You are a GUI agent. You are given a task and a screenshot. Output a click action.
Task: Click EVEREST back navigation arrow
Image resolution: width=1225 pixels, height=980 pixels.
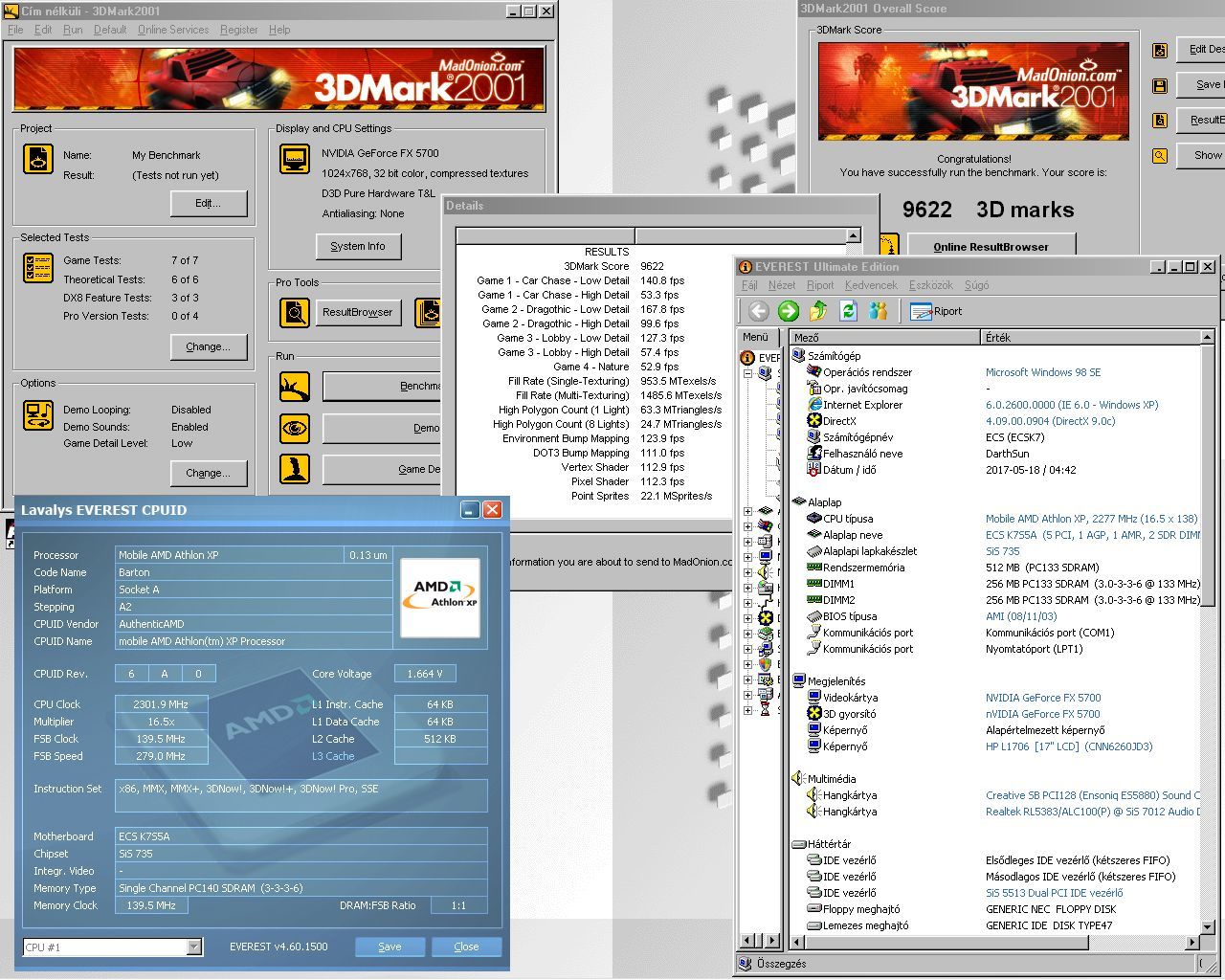click(x=759, y=311)
